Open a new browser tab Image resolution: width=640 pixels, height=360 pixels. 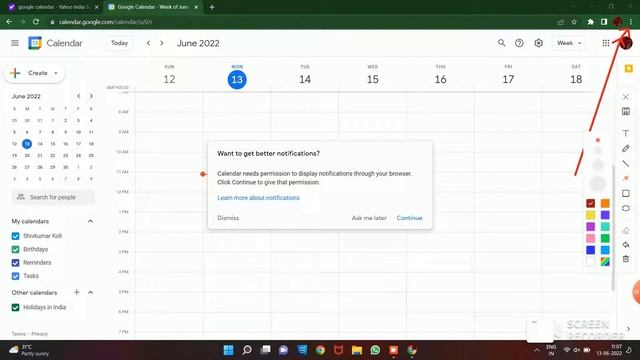[212, 7]
